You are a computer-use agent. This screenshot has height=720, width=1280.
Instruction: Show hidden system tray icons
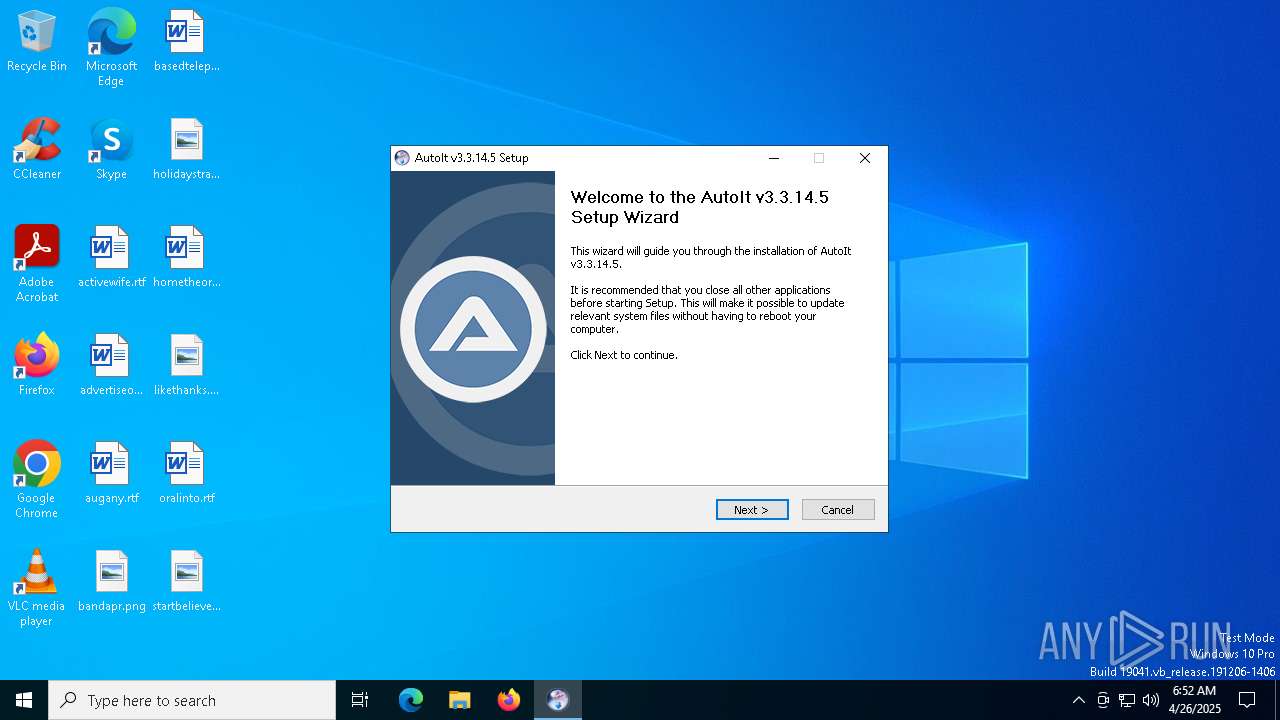pyautogui.click(x=1078, y=700)
